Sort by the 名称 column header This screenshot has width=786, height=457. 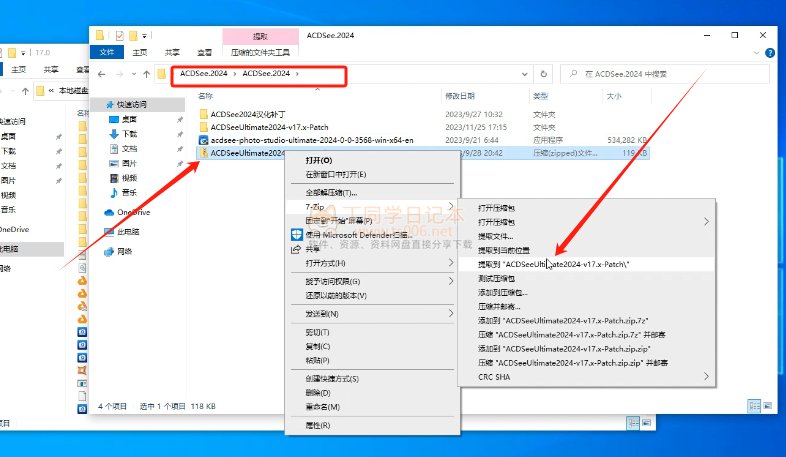click(x=206, y=96)
